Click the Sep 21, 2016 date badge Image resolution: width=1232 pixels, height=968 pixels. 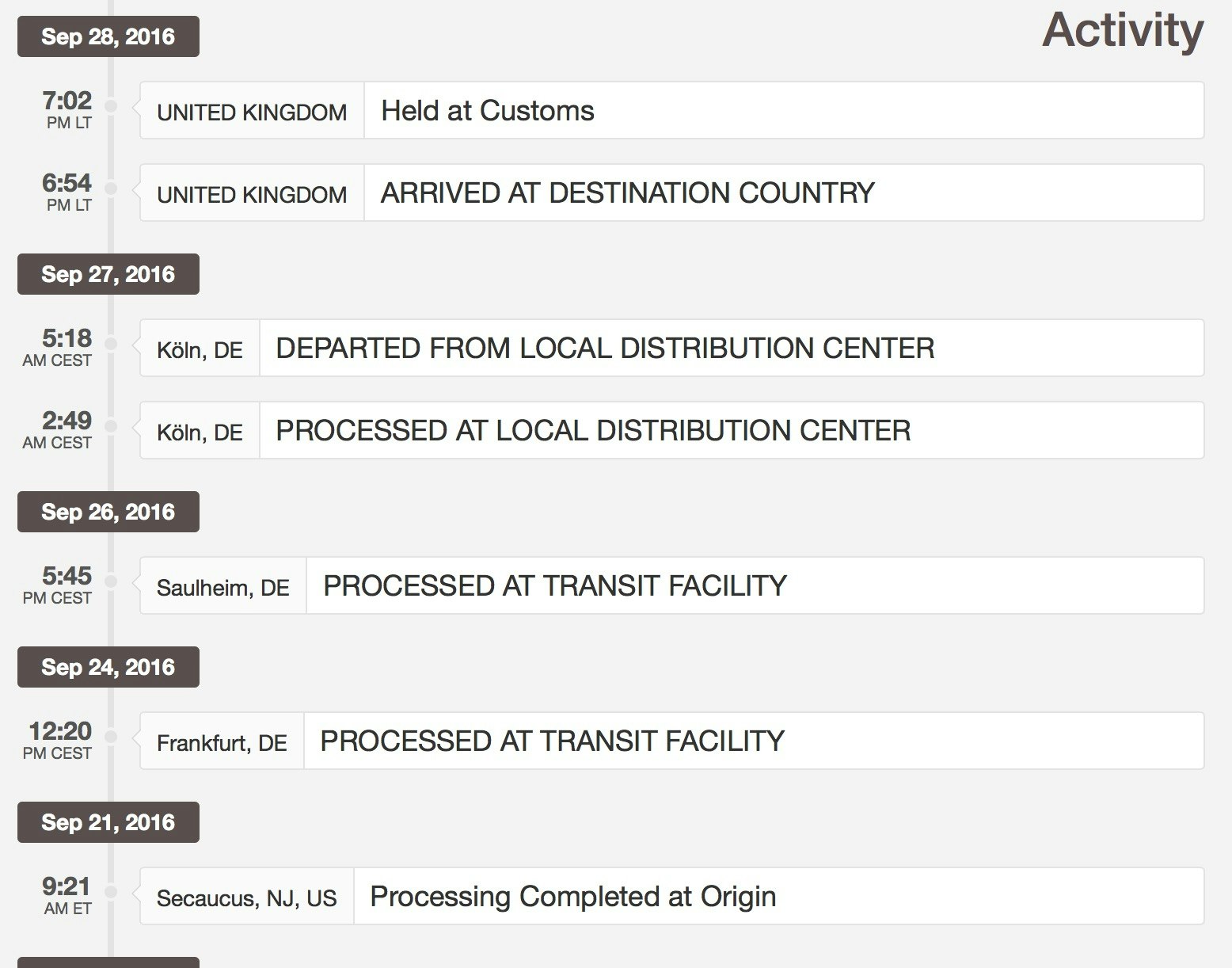pos(108,822)
